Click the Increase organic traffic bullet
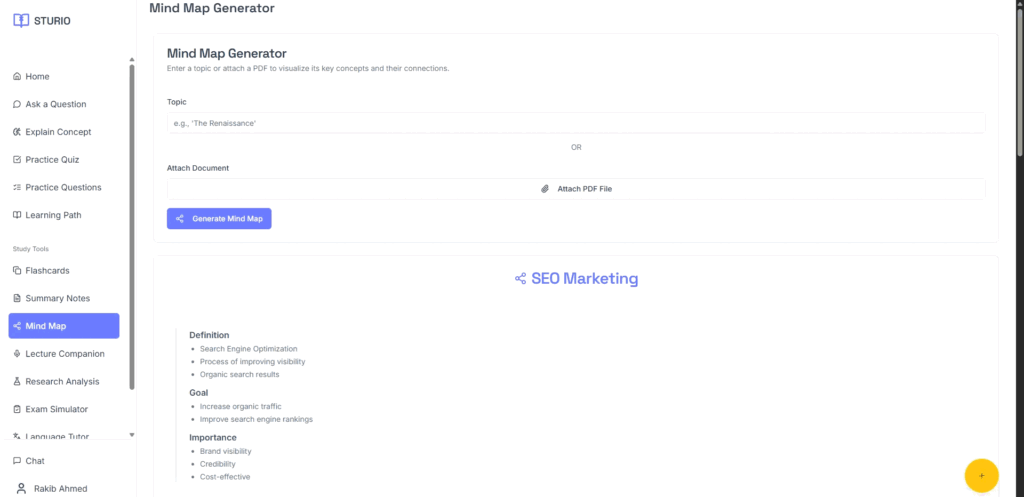The height and width of the screenshot is (497, 1024). 240,406
